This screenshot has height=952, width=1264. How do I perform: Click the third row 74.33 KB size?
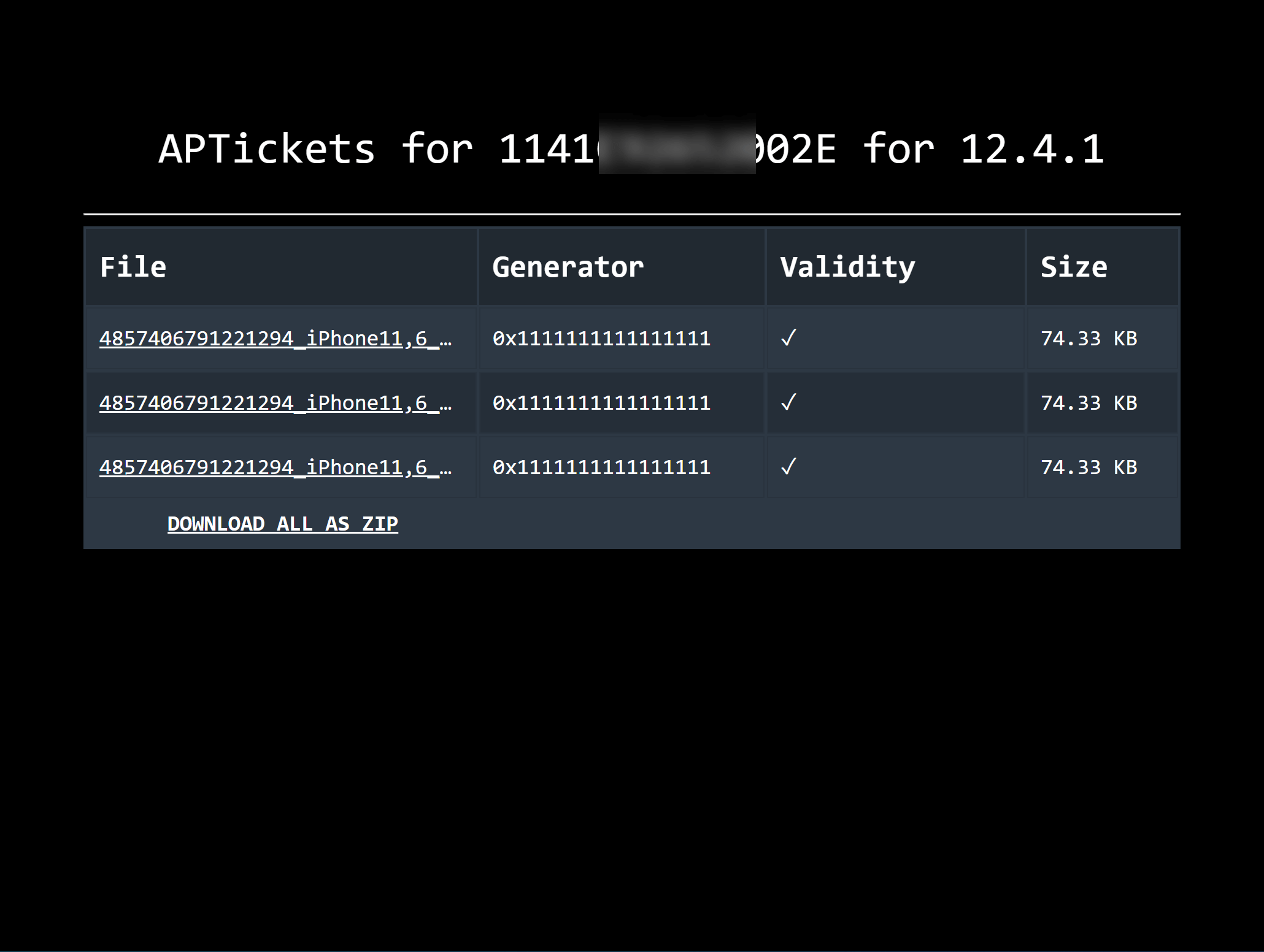1089,467
